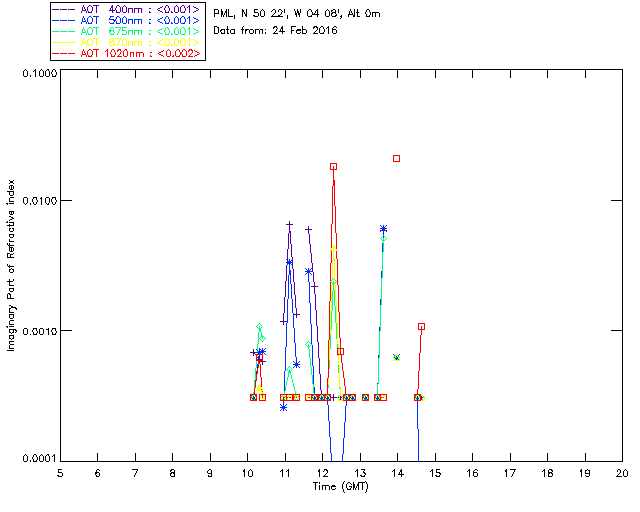Click the x-axis tick label 6
Image resolution: width=640 pixels, height=512 pixels.
coord(98,473)
